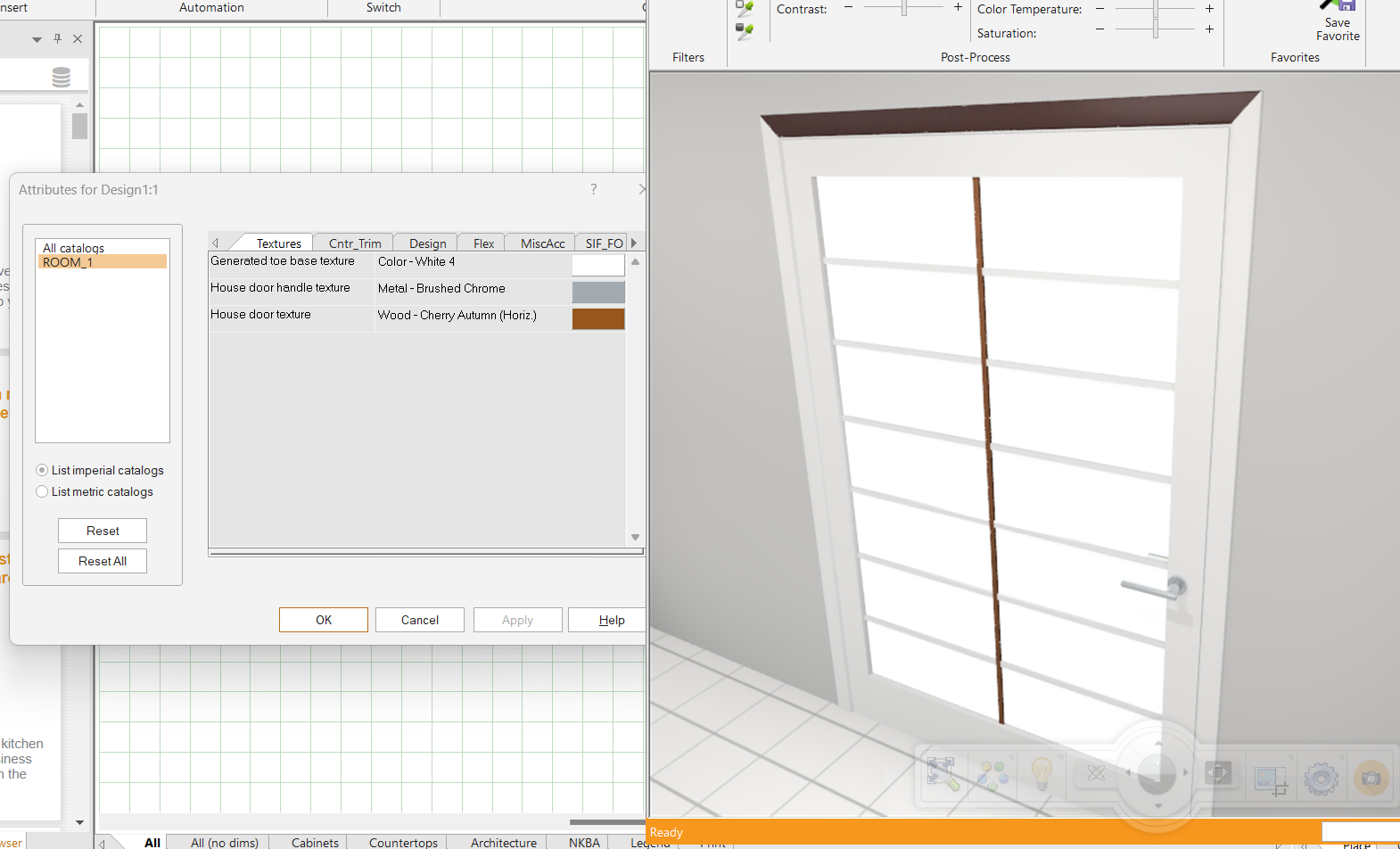The height and width of the screenshot is (849, 1400).
Task: Select ROOM_1 in the catalogs list
Action: (x=103, y=262)
